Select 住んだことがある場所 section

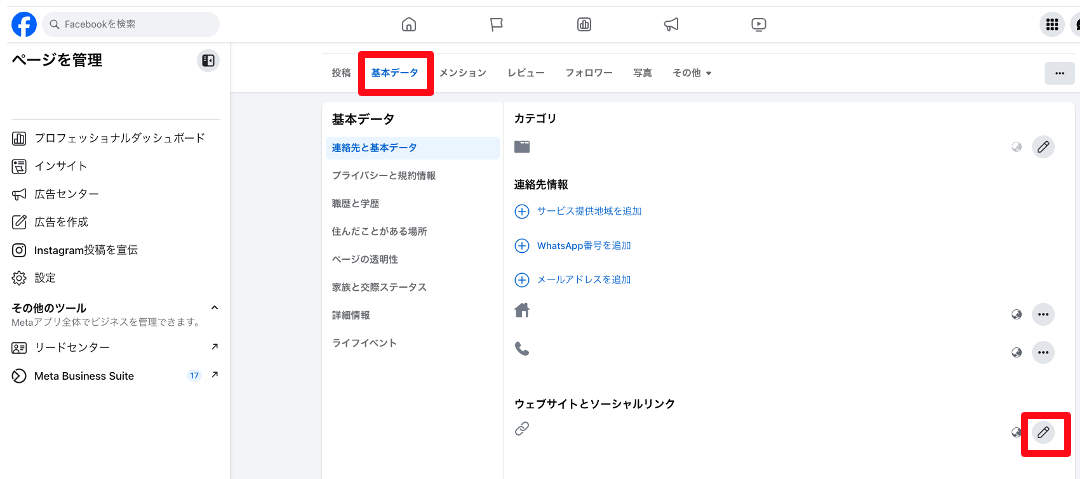[x=413, y=232]
